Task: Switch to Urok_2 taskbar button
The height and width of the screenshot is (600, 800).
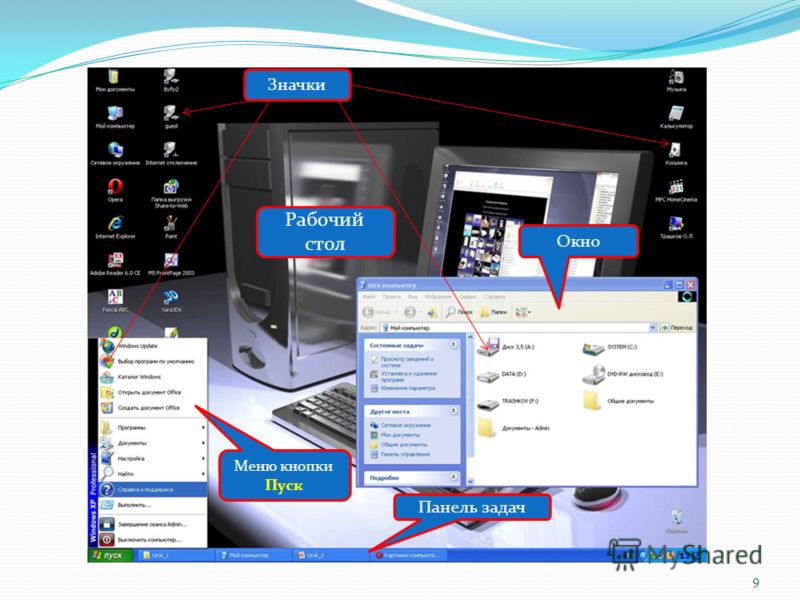Action: pos(330,555)
